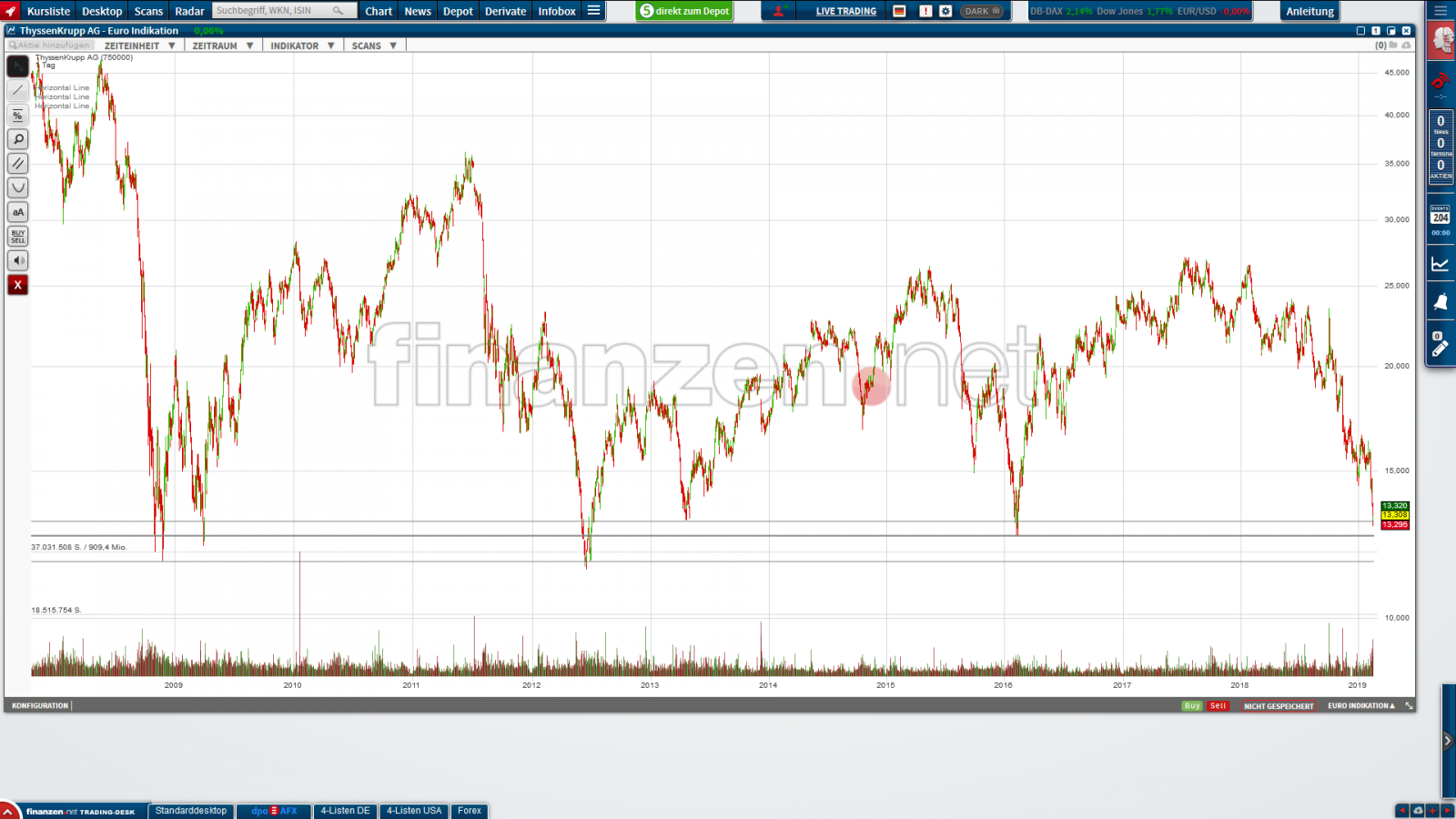1456x819 pixels.
Task: Toggle the DARK mode switch
Action: (x=982, y=11)
